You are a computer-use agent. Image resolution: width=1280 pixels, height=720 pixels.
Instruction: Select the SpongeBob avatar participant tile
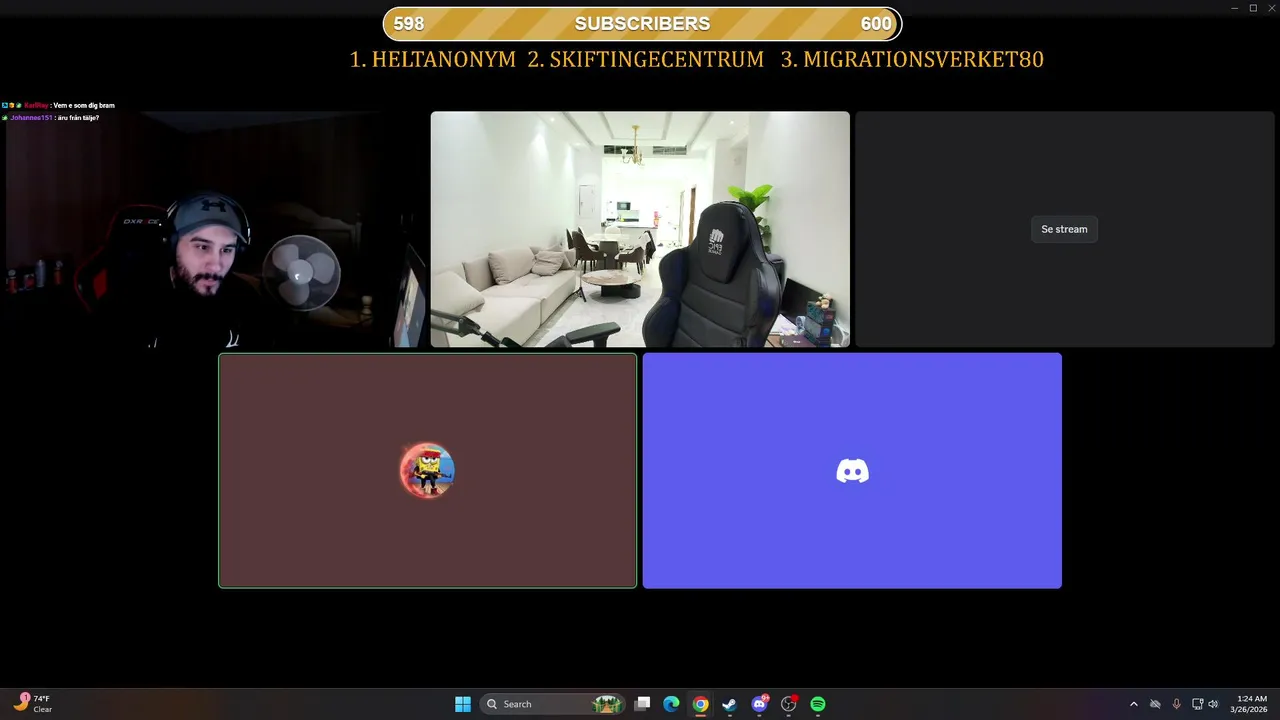point(428,470)
